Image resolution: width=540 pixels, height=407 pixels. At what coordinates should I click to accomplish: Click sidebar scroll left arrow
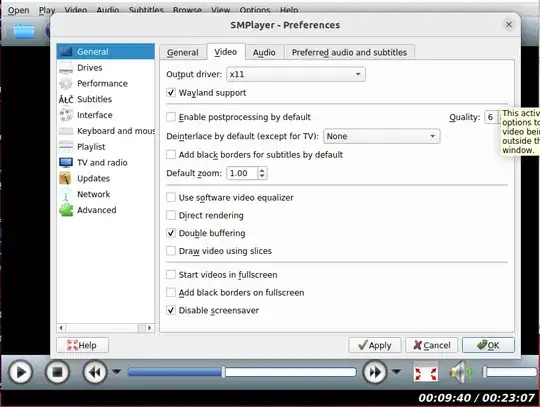click(61, 328)
